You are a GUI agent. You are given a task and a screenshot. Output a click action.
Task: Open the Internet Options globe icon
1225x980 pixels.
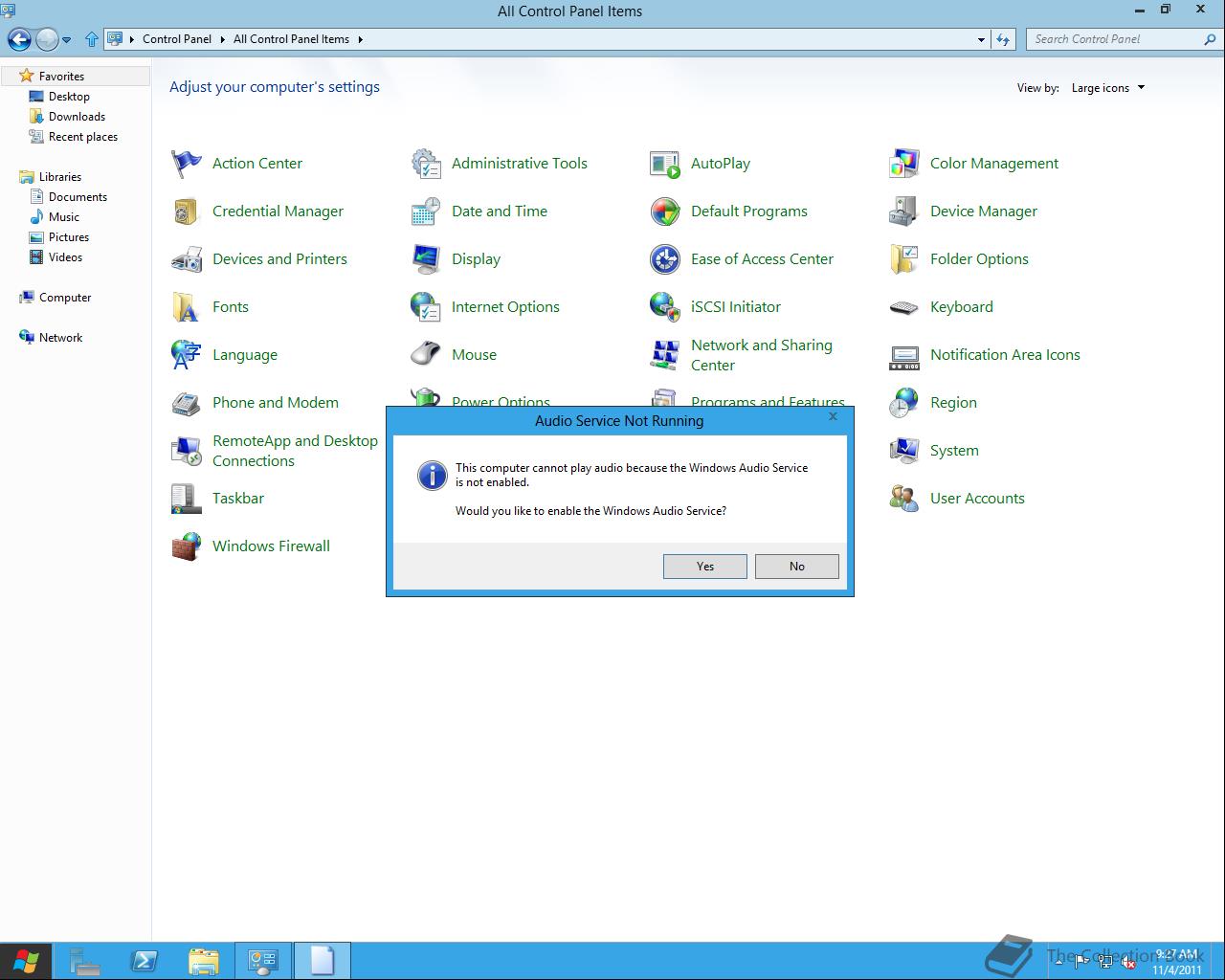[426, 307]
